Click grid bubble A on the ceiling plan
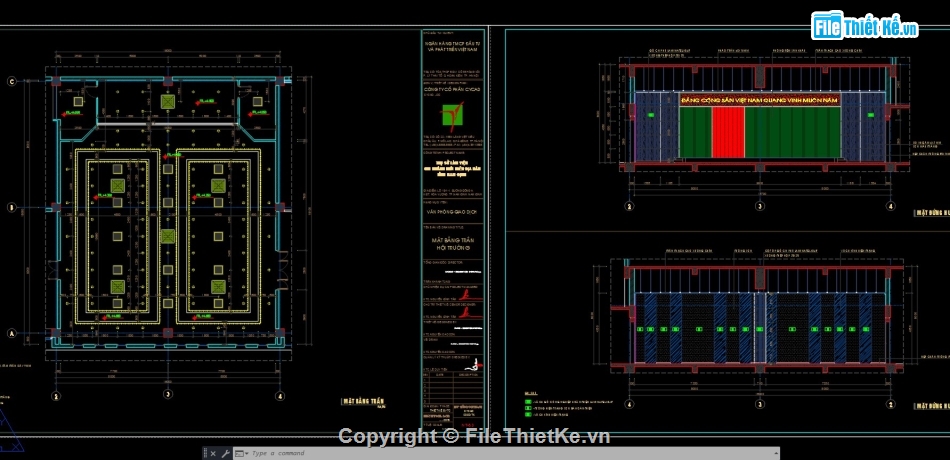Viewport: 950px width, 460px height. [x=12, y=333]
